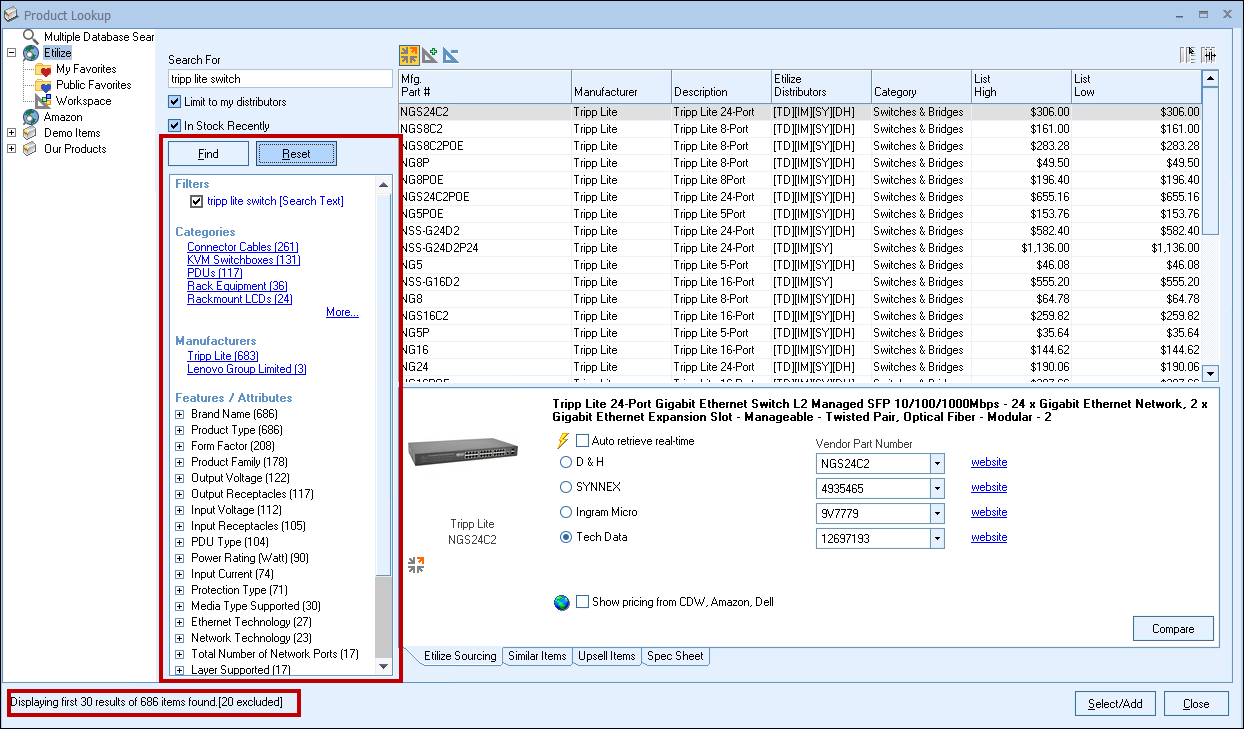Open the Connector Cables (261) category link
Screen dimensions: 1244x729
pos(243,247)
